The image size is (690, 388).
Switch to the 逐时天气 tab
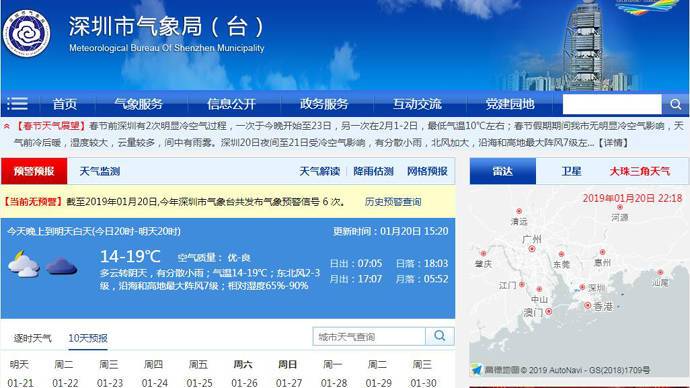tap(33, 338)
